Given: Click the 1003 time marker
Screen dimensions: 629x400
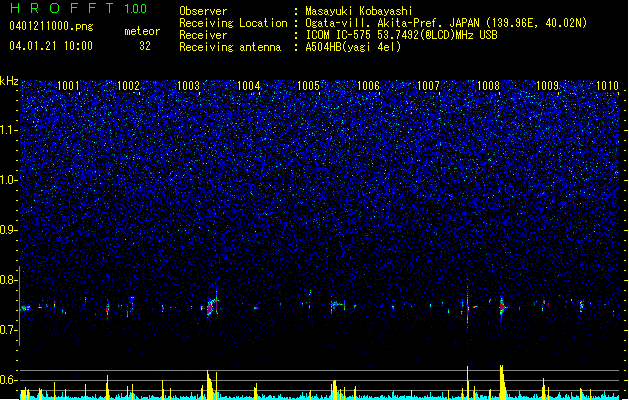Looking at the screenshot, I should click(x=188, y=86).
